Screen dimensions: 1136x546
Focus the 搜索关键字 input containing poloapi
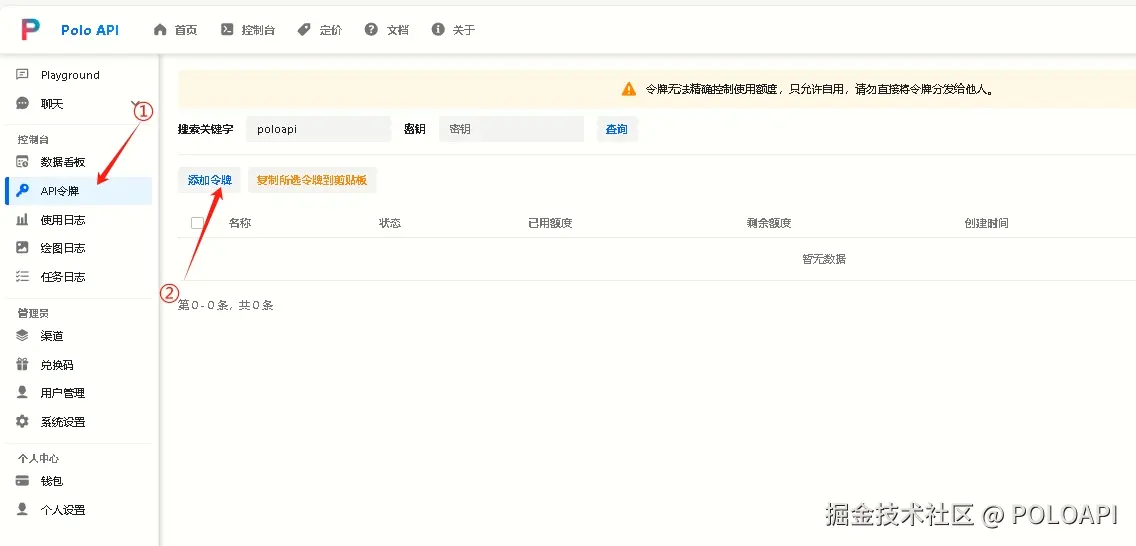[318, 129]
